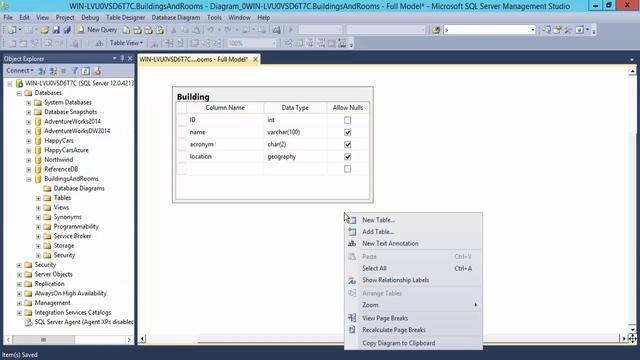Expand the Programmability folder
The image size is (640, 360).
point(38,227)
